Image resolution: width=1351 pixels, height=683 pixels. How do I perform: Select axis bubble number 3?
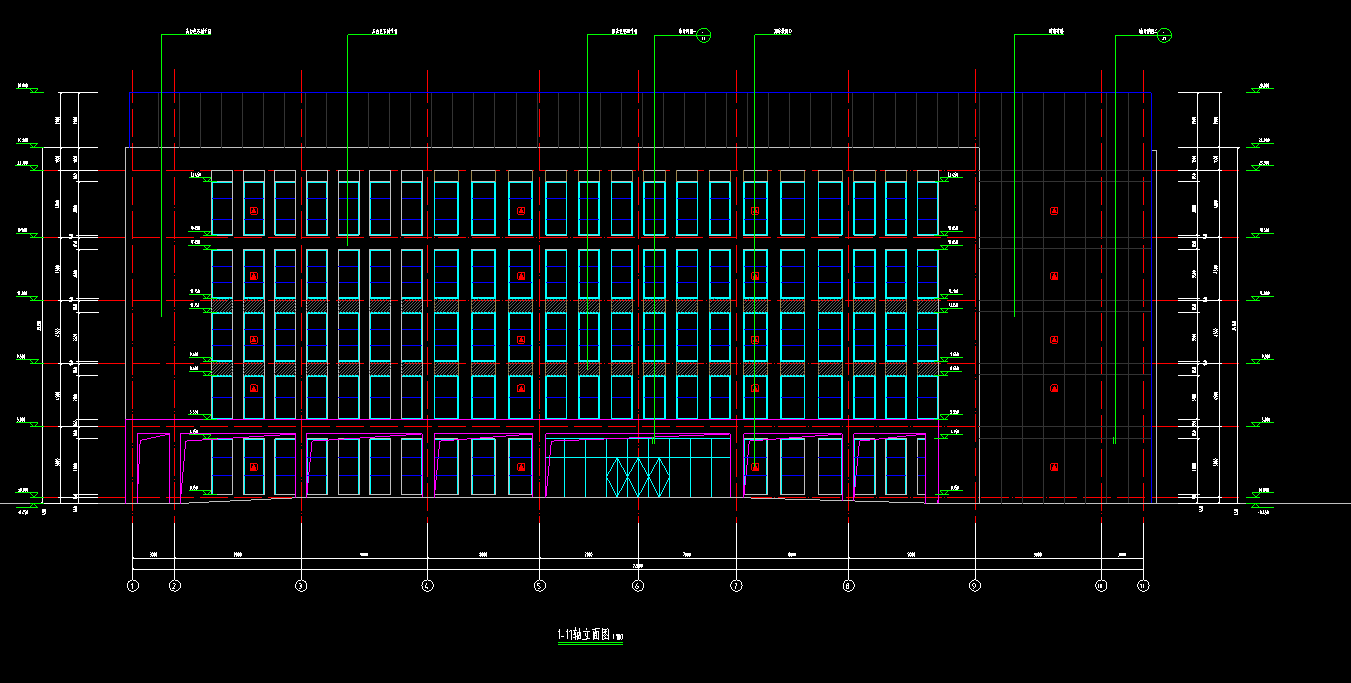click(x=301, y=586)
